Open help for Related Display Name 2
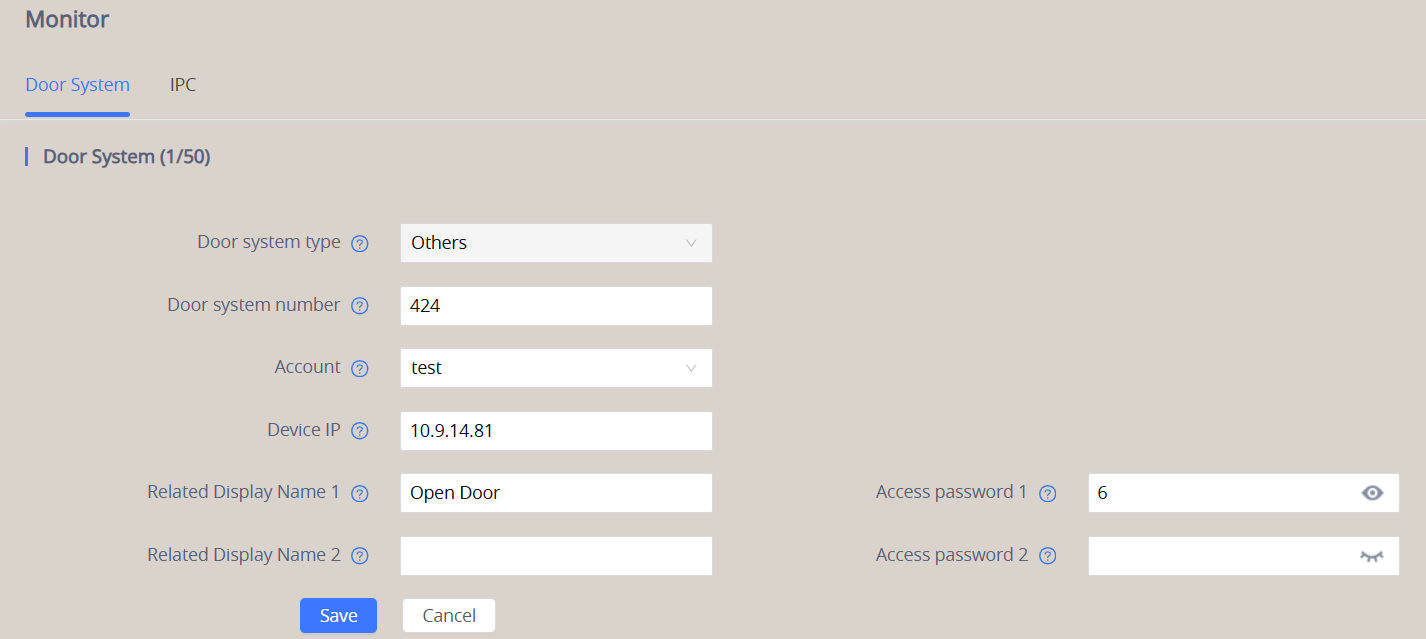Viewport: 1426px width, 639px height. 359,555
